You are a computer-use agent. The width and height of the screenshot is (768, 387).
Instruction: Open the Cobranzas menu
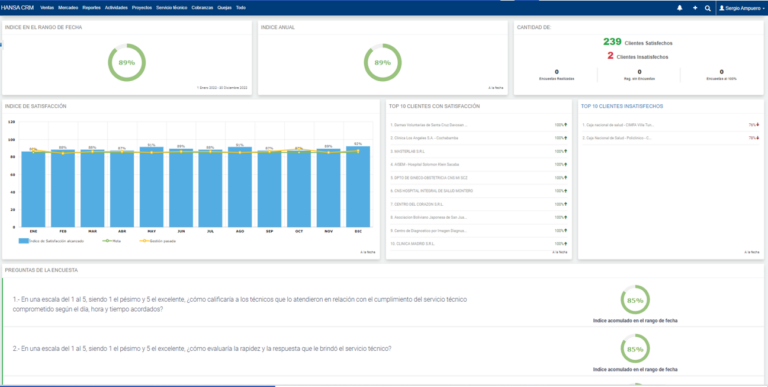point(202,8)
